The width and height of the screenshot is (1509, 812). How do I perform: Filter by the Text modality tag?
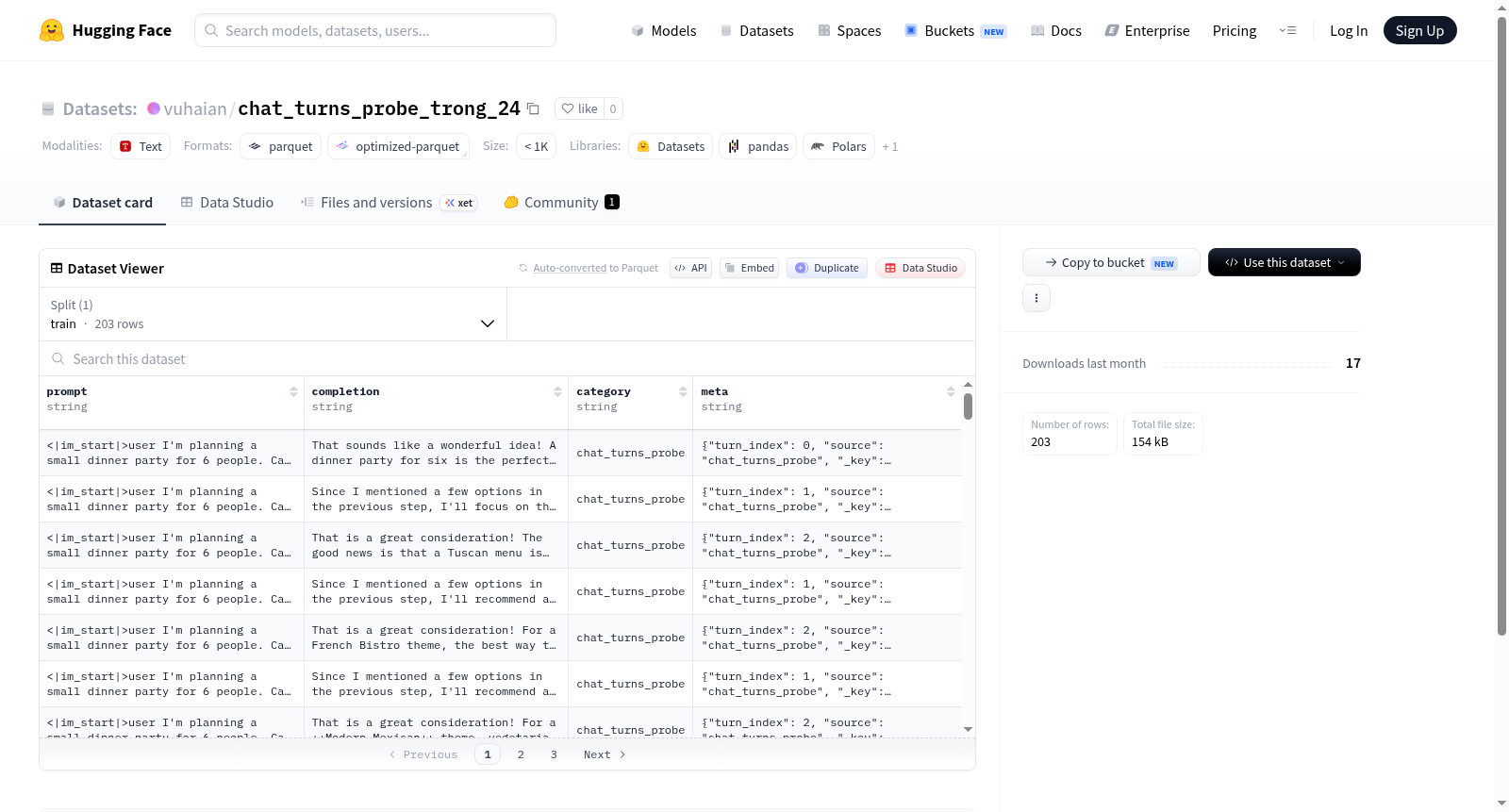[x=141, y=146]
